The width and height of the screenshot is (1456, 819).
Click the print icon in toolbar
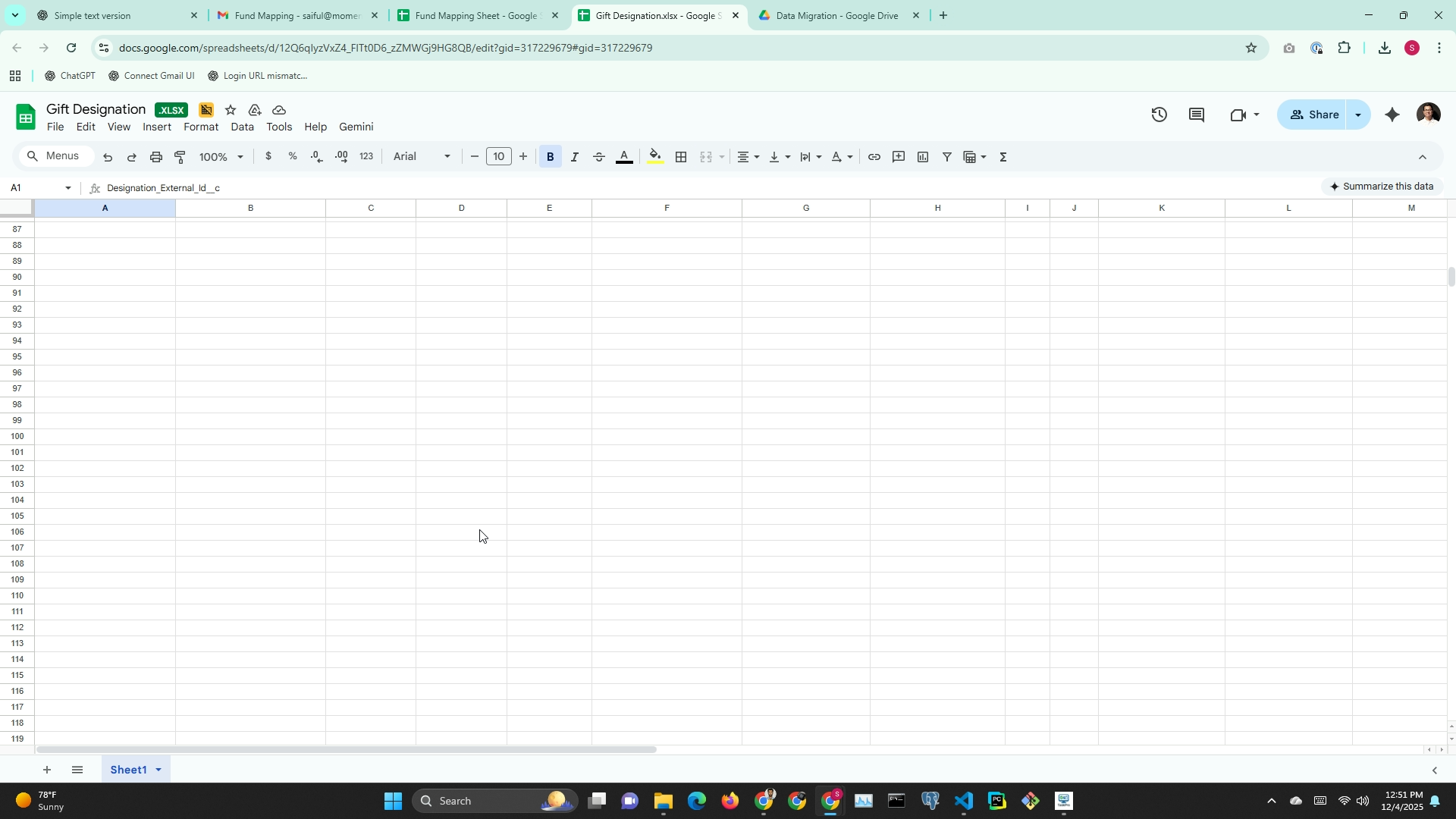[156, 157]
